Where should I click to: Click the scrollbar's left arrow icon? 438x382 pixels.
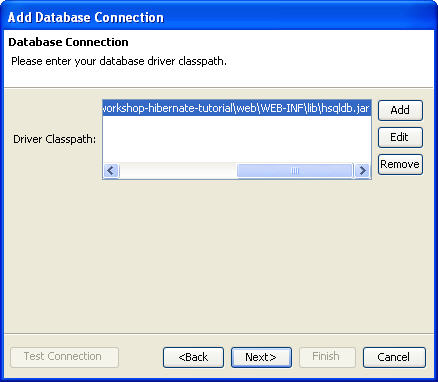click(x=111, y=171)
